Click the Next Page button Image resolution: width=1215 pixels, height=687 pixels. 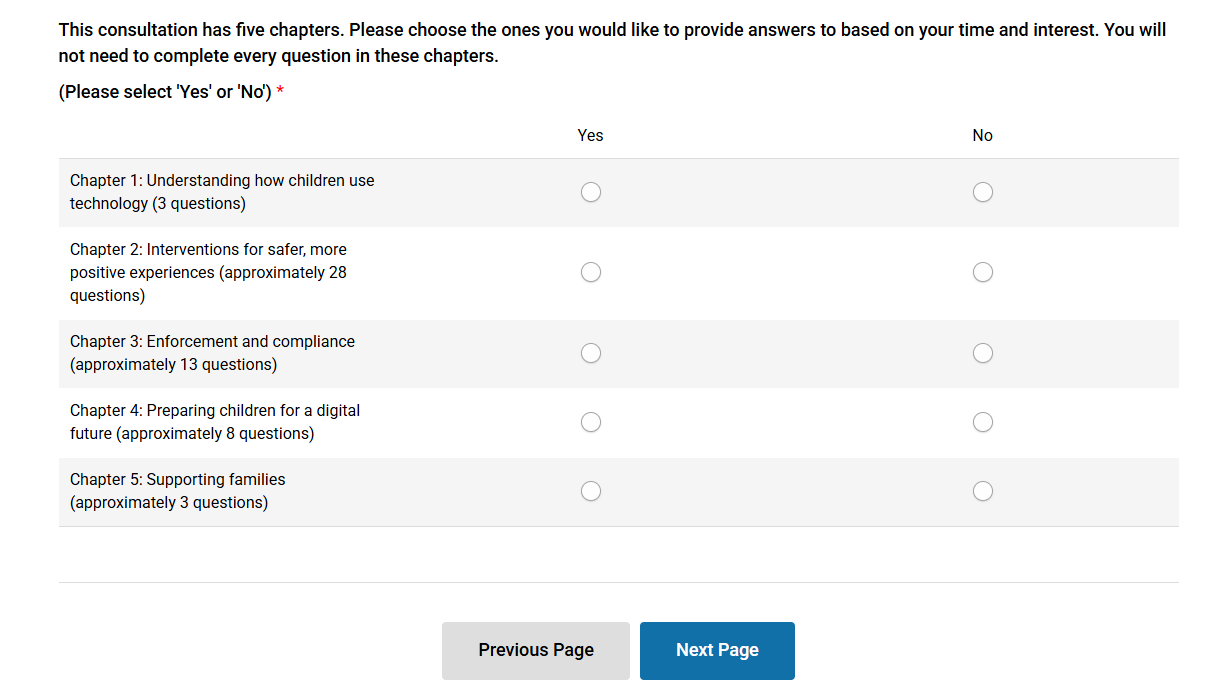click(x=717, y=650)
